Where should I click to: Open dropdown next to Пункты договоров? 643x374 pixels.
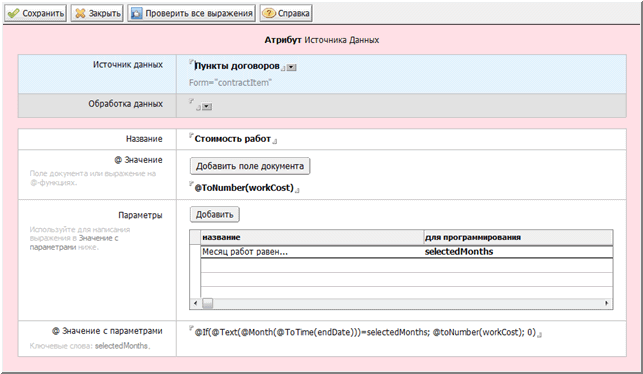[x=292, y=67]
